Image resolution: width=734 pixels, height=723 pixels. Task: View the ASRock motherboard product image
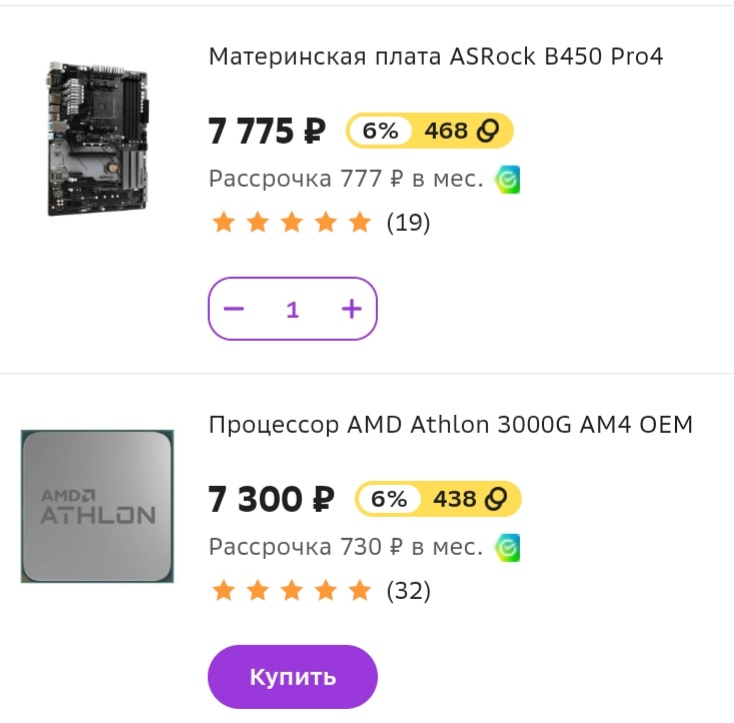pos(97,139)
